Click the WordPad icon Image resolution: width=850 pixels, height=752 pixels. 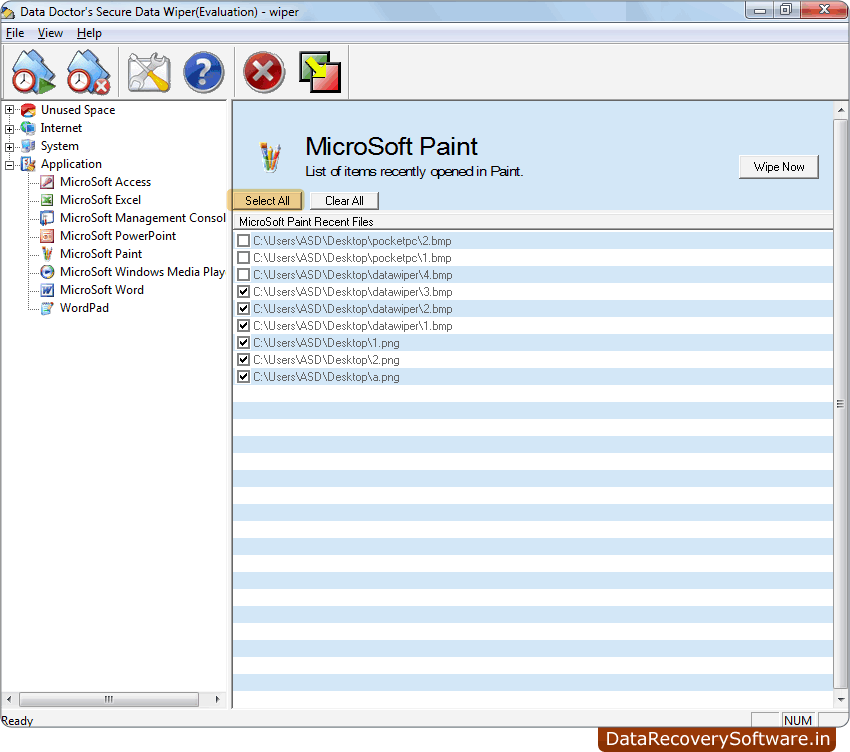coord(47,308)
